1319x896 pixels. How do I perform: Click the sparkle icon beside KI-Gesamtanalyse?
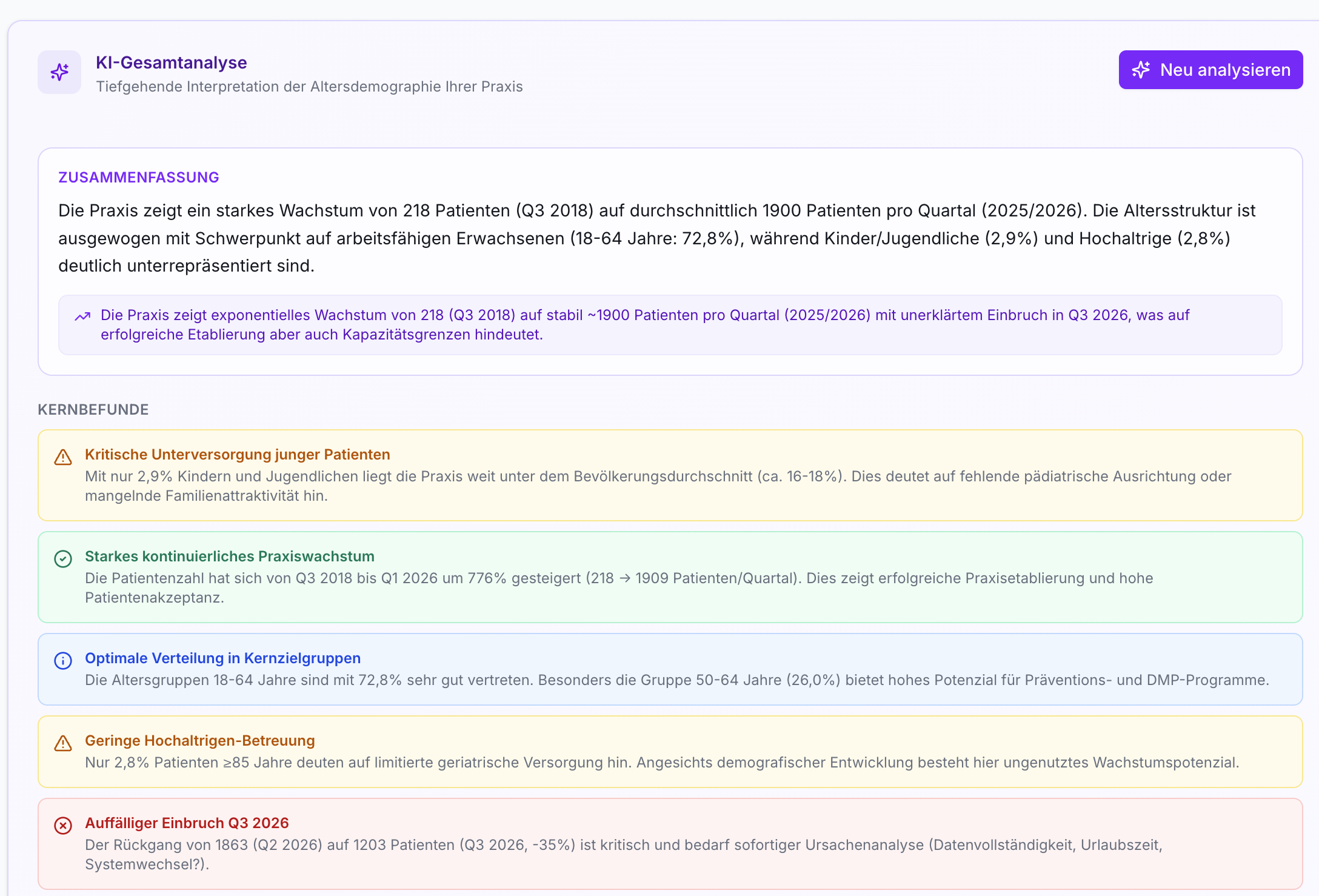point(59,72)
